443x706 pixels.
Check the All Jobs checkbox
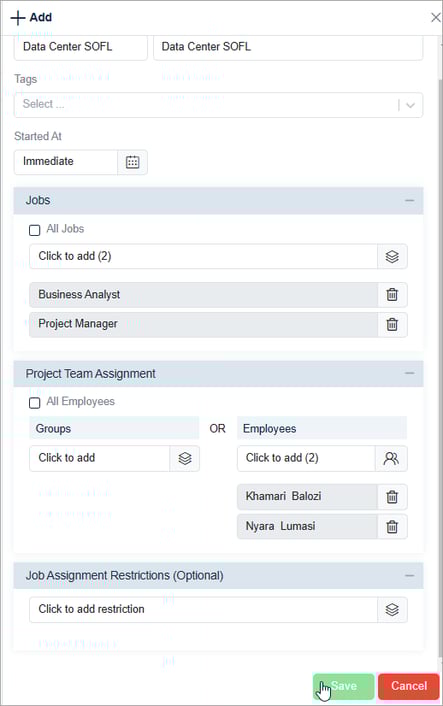pos(35,230)
